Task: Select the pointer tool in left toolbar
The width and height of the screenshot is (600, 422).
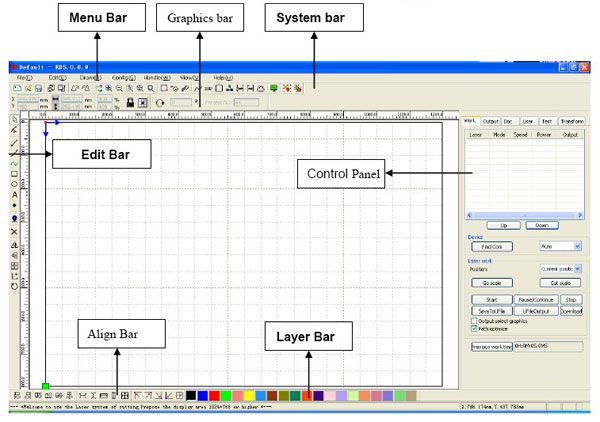Action: (14, 119)
